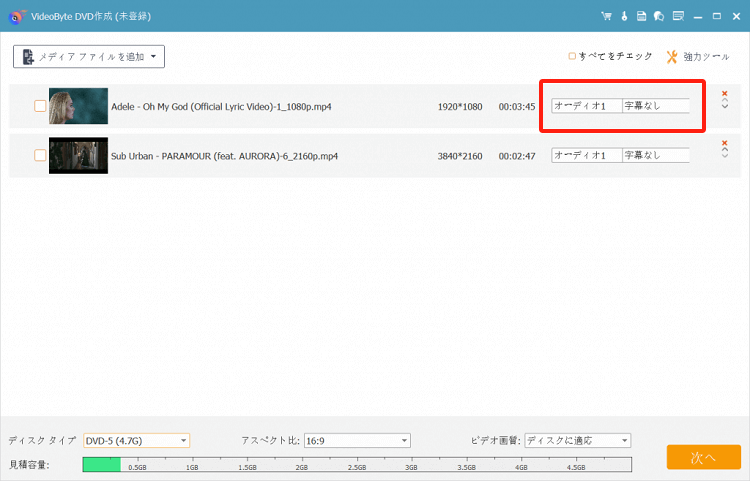750x481 pixels.
Task: Open the shopping cart purchase icon
Action: pyautogui.click(x=606, y=16)
